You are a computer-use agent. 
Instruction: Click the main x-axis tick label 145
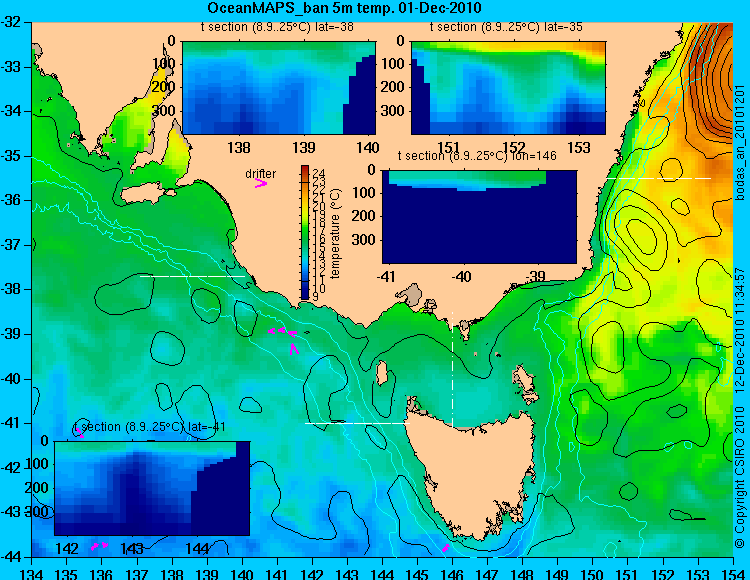point(418,574)
